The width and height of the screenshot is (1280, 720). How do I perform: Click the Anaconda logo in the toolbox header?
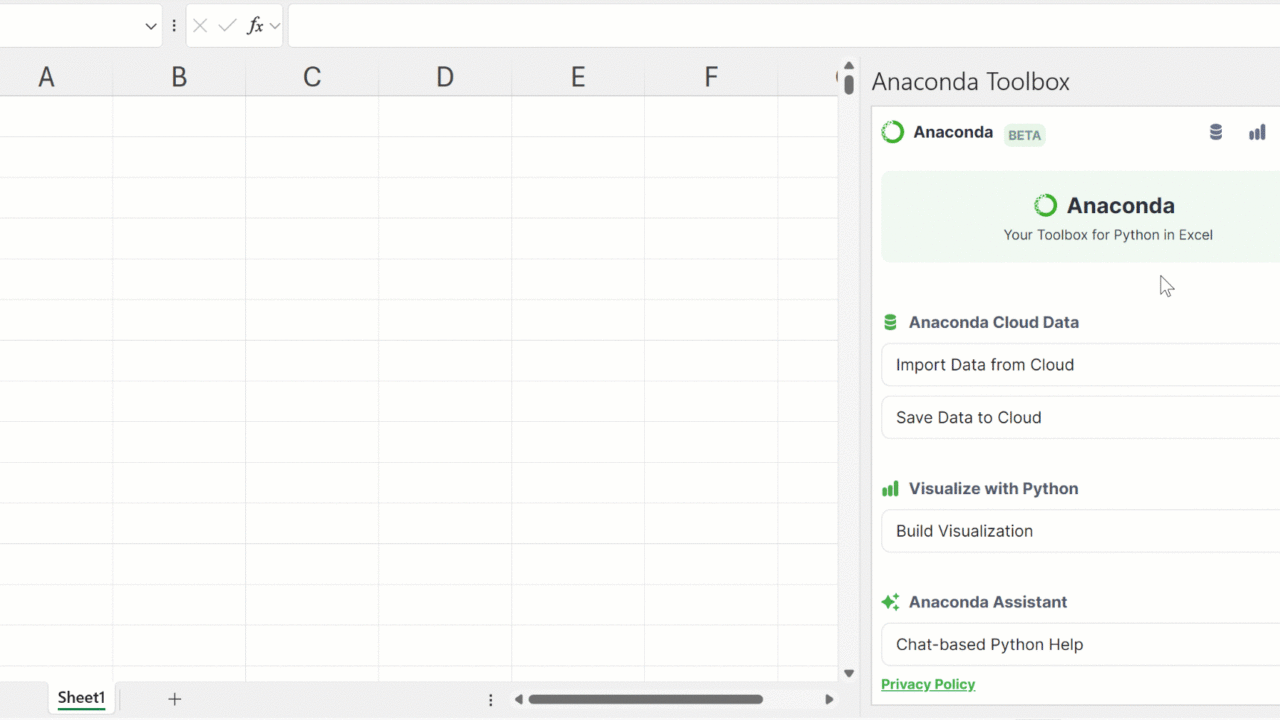tap(893, 132)
